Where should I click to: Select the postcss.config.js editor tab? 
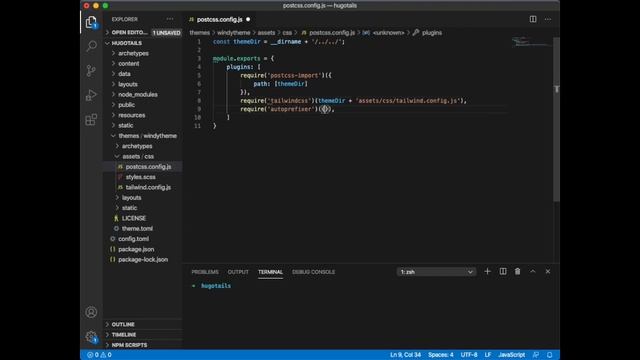pyautogui.click(x=219, y=19)
